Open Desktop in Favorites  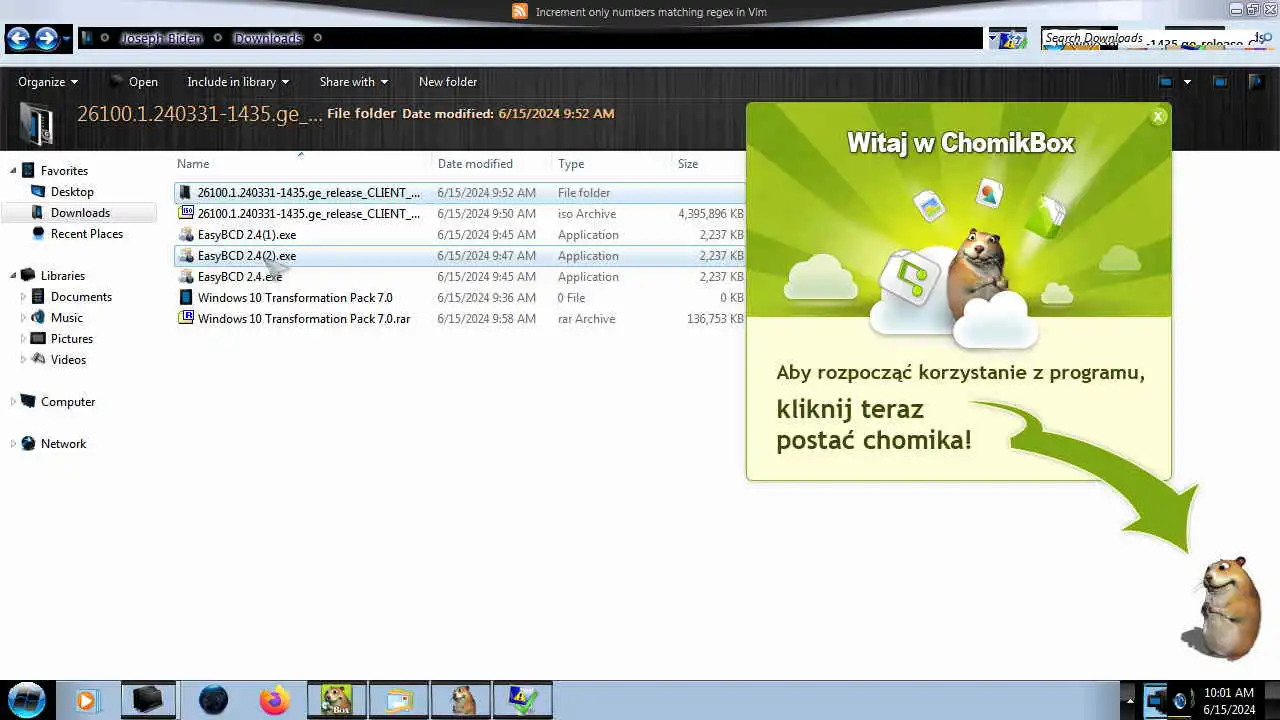point(72,192)
